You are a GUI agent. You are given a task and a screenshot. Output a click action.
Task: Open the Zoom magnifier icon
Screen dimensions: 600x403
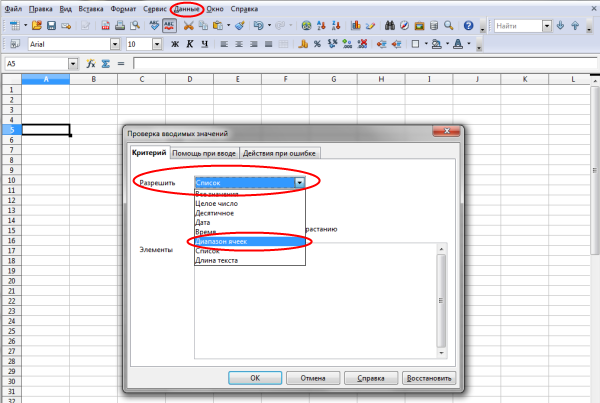pos(448,26)
